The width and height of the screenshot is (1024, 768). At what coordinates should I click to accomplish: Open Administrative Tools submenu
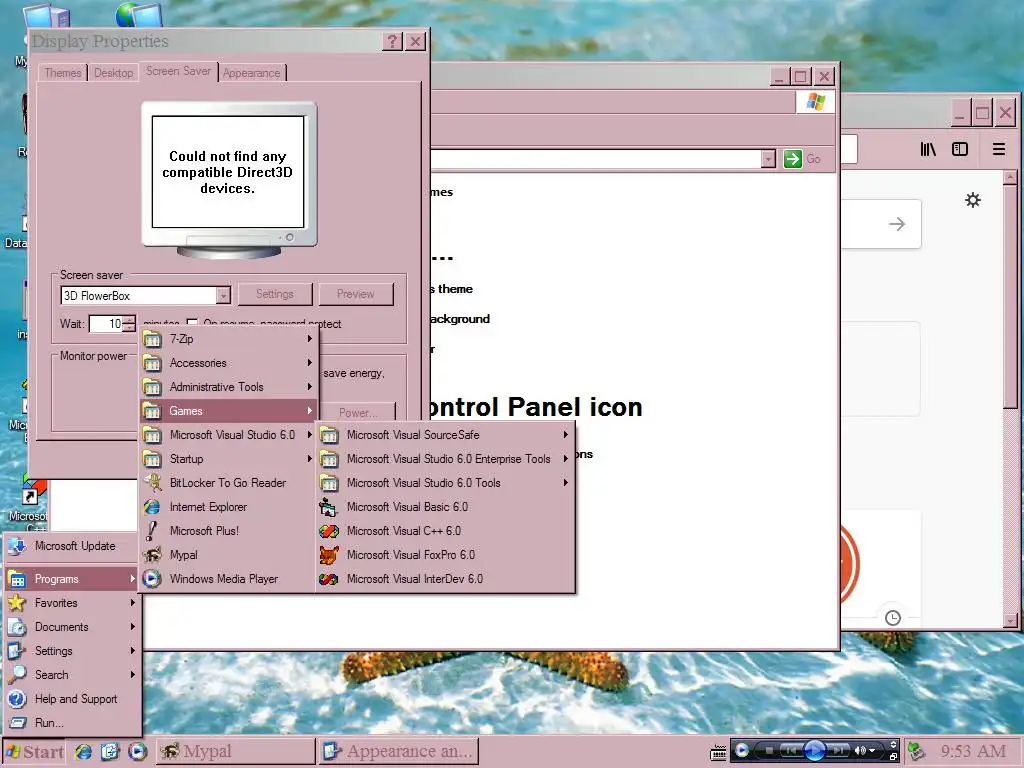pos(228,387)
